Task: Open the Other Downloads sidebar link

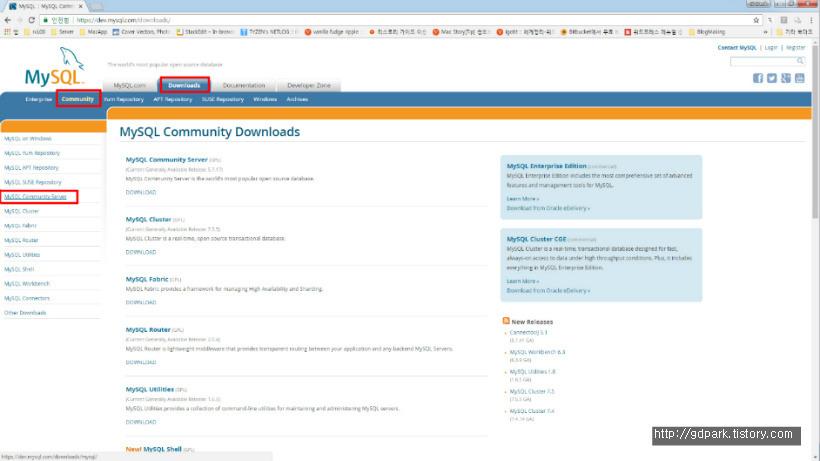Action: pyautogui.click(x=25, y=313)
